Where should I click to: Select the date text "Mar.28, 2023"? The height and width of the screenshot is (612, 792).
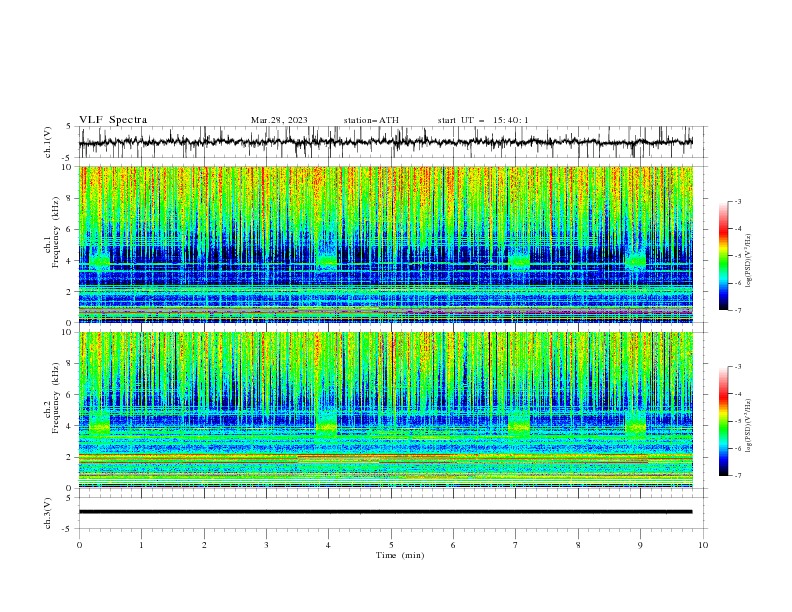click(x=279, y=120)
